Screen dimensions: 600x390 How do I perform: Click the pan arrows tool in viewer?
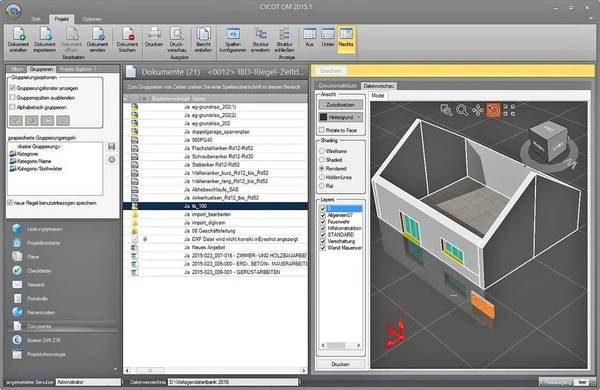[x=478, y=110]
